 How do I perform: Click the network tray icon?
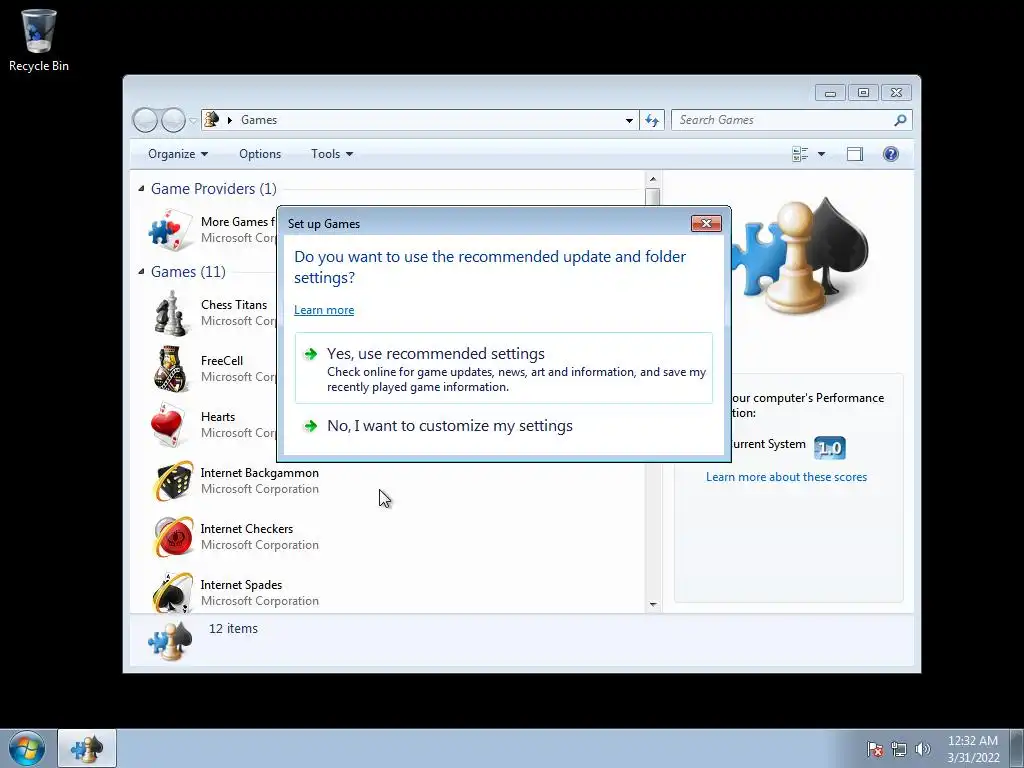click(x=899, y=748)
